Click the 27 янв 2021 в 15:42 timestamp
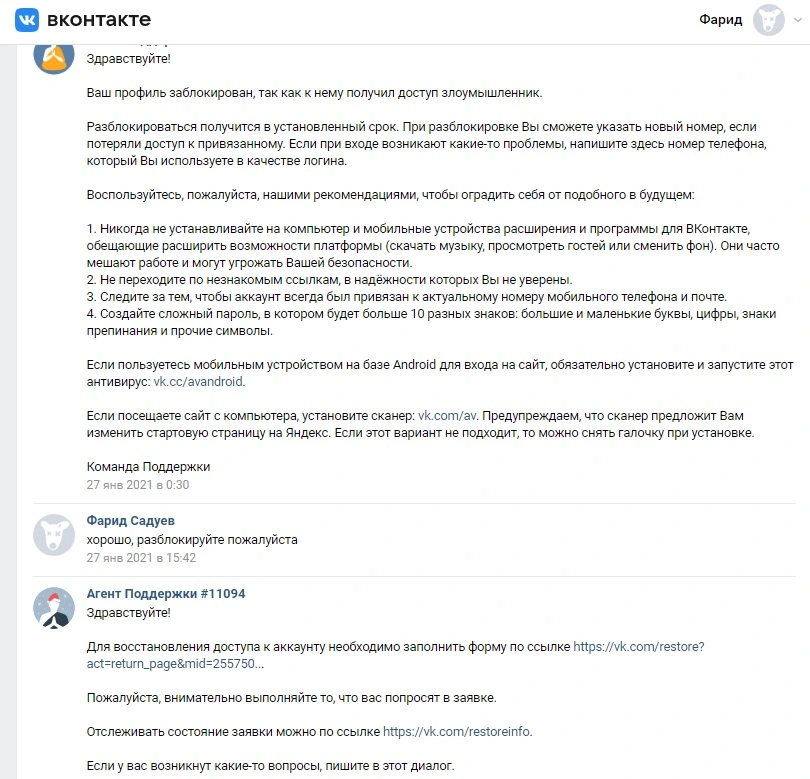810x779 pixels. pos(141,558)
